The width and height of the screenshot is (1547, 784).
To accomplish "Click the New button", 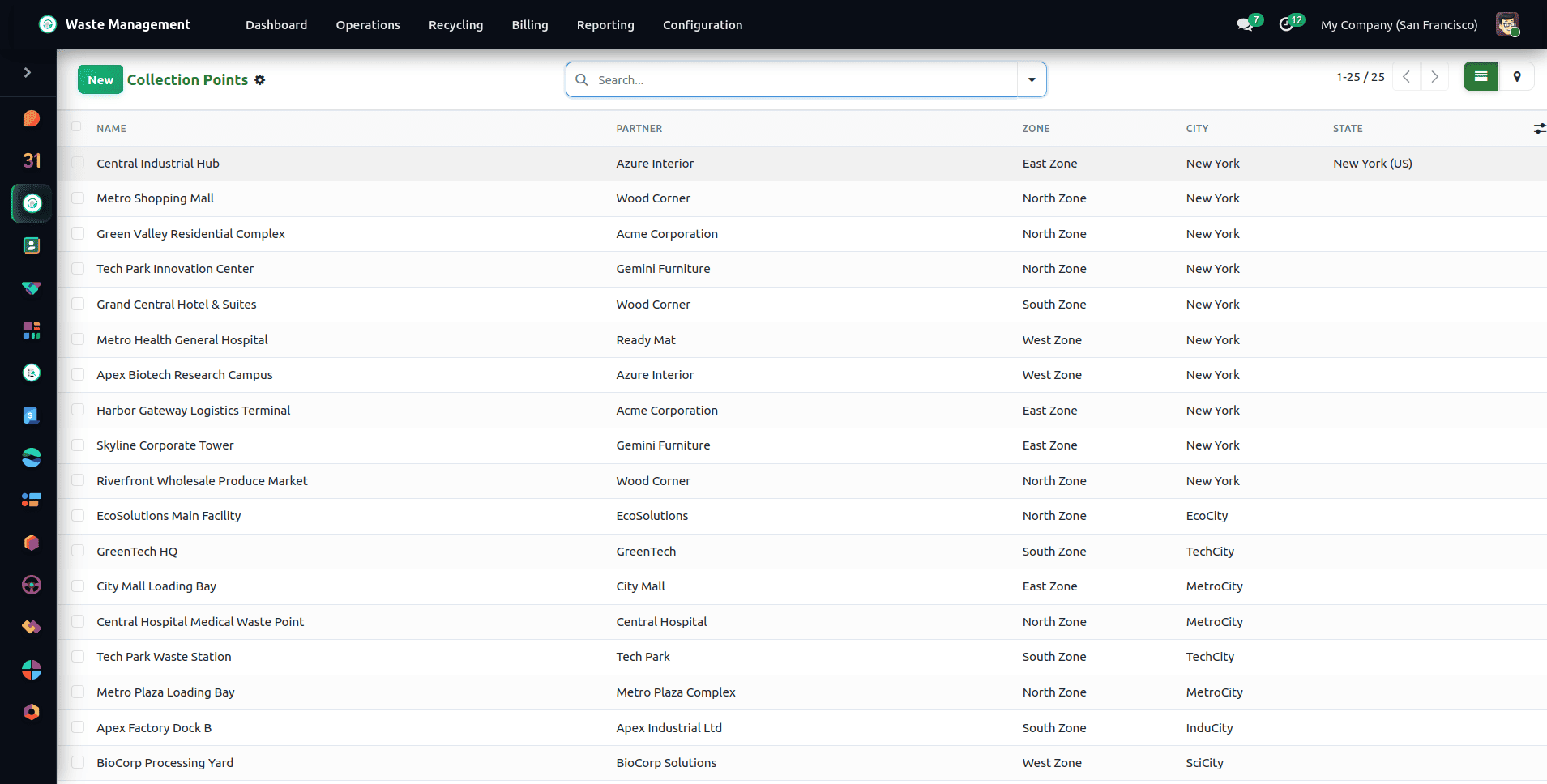I will pos(100,79).
